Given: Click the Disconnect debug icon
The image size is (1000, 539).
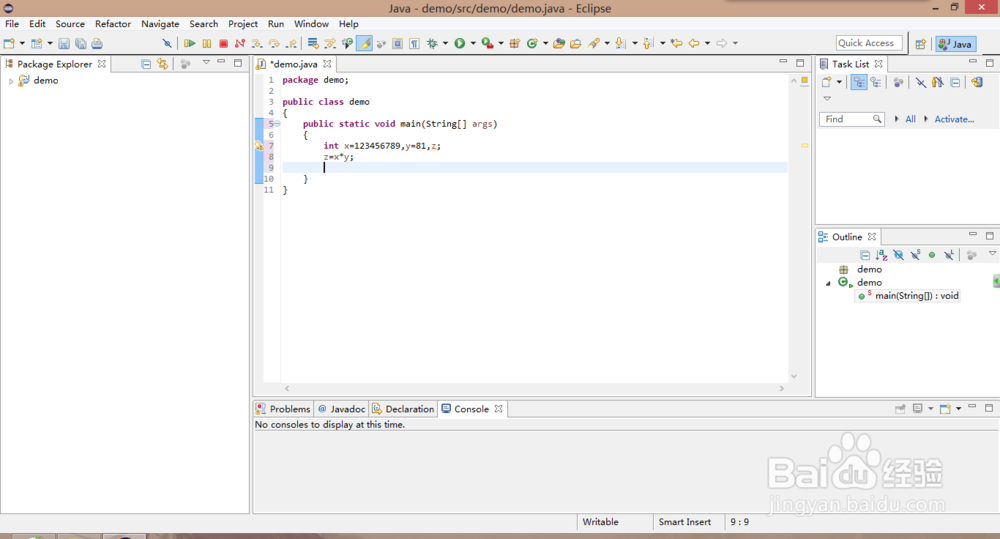Looking at the screenshot, I should [x=240, y=43].
